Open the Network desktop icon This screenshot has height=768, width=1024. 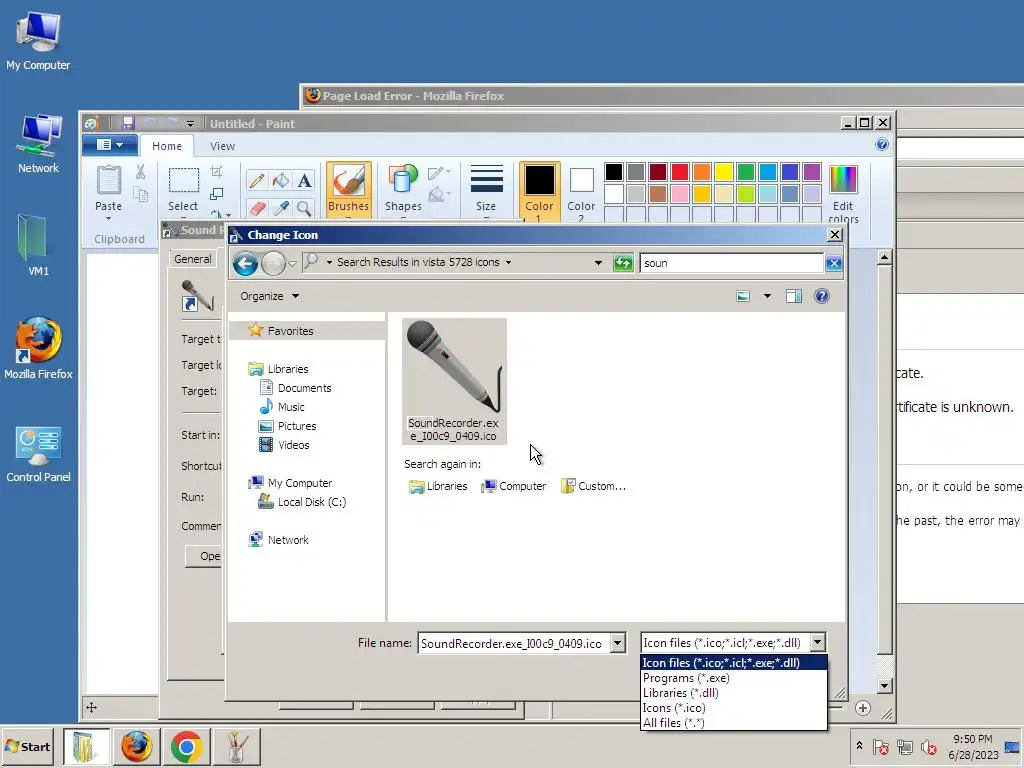pyautogui.click(x=38, y=144)
